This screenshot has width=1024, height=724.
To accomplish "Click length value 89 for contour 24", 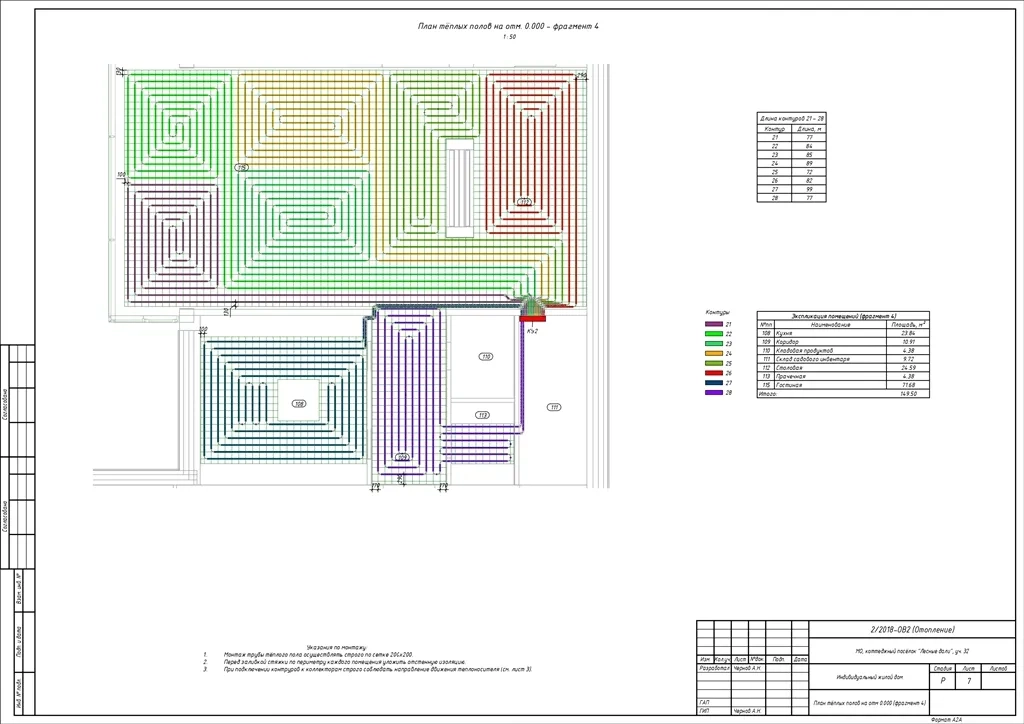I will (809, 163).
